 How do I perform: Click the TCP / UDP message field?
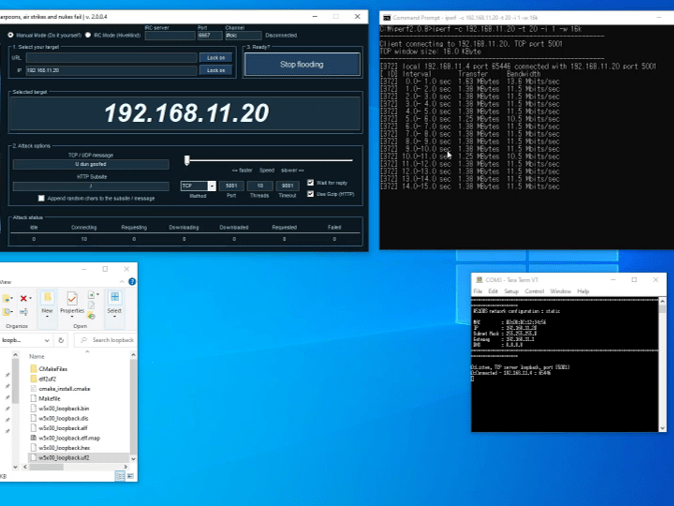[x=91, y=164]
